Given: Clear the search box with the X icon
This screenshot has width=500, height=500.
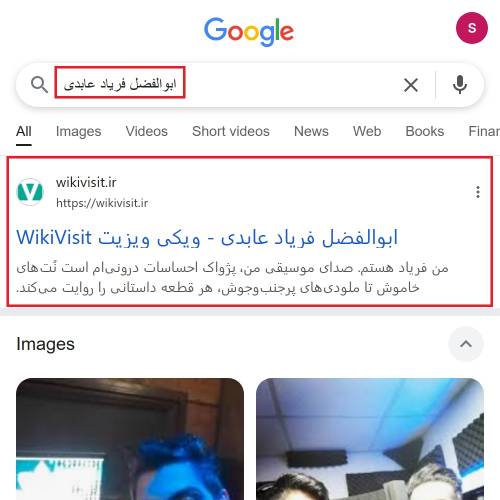Looking at the screenshot, I should pos(411,85).
